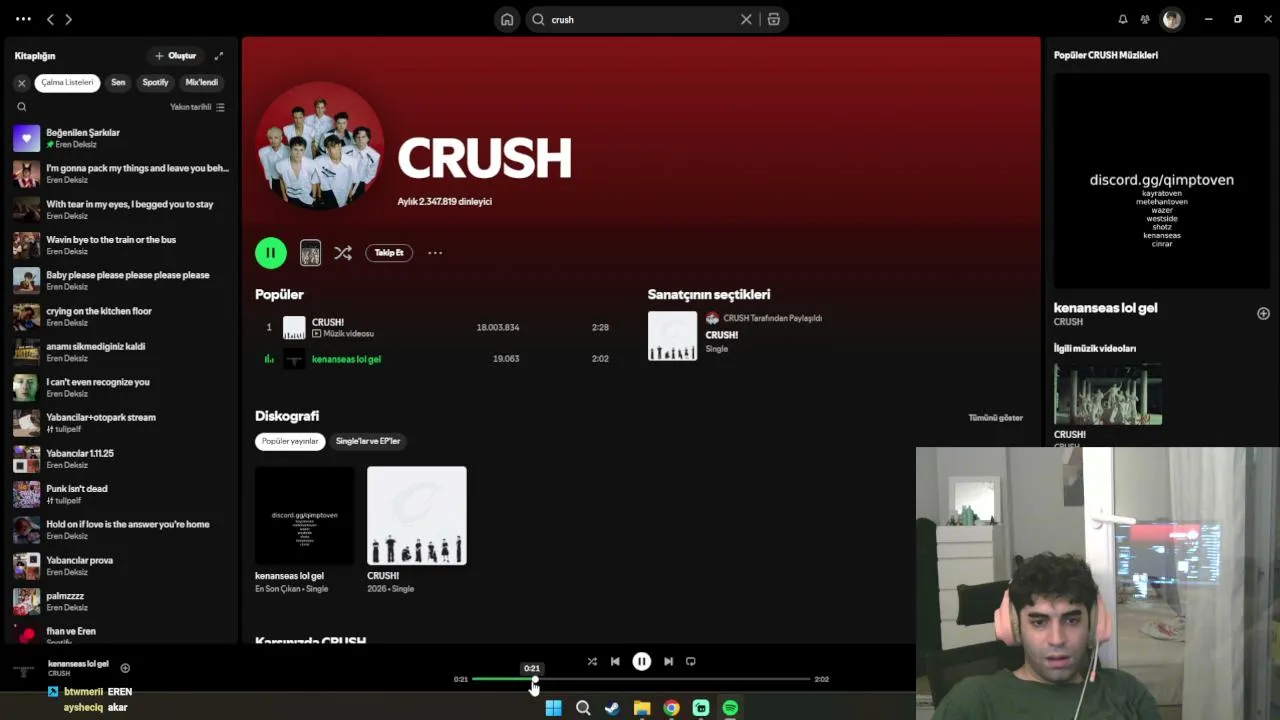
Task: Open File Explorer from the taskbar
Action: (642, 708)
